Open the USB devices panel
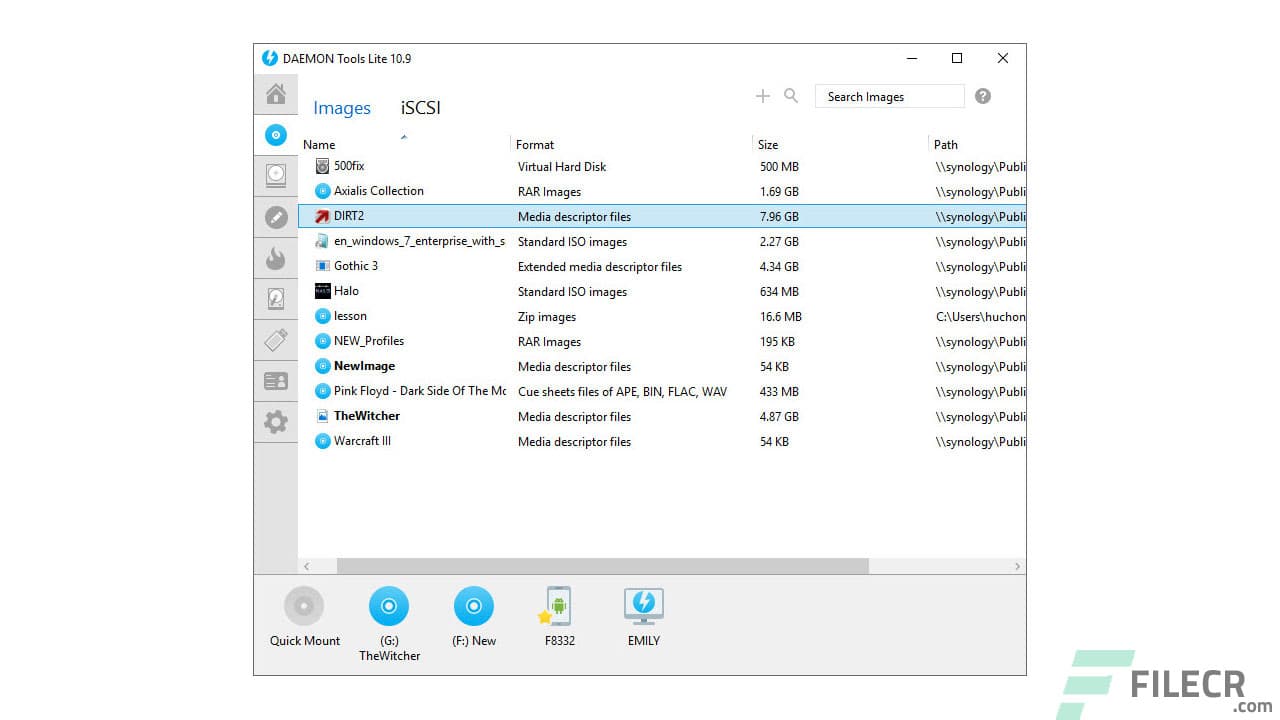 [276, 340]
